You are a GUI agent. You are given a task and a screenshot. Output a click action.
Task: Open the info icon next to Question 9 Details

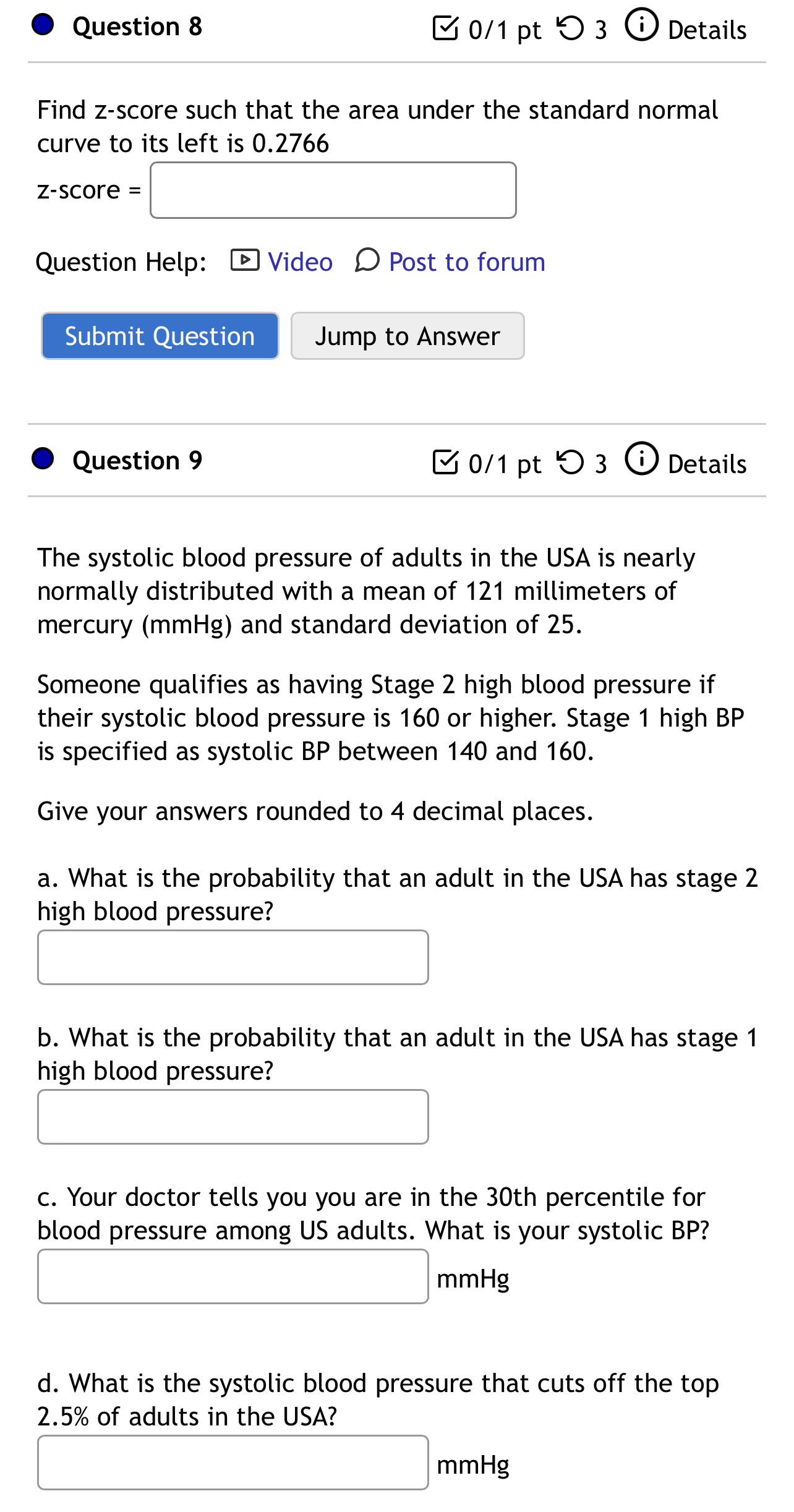pos(641,461)
